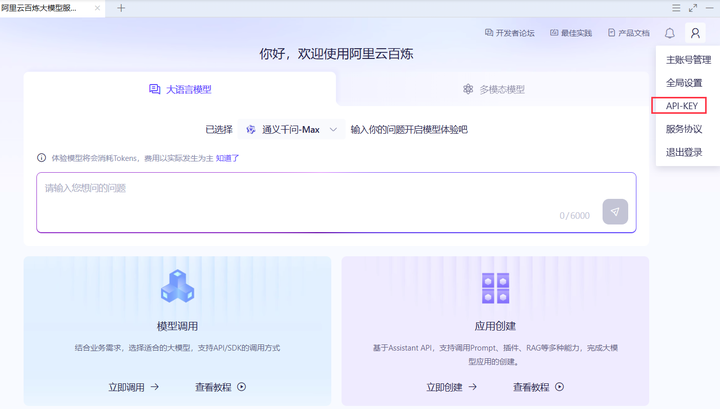The image size is (720, 409).
Task: Open 服务协议 from the user menu
Action: point(684,129)
